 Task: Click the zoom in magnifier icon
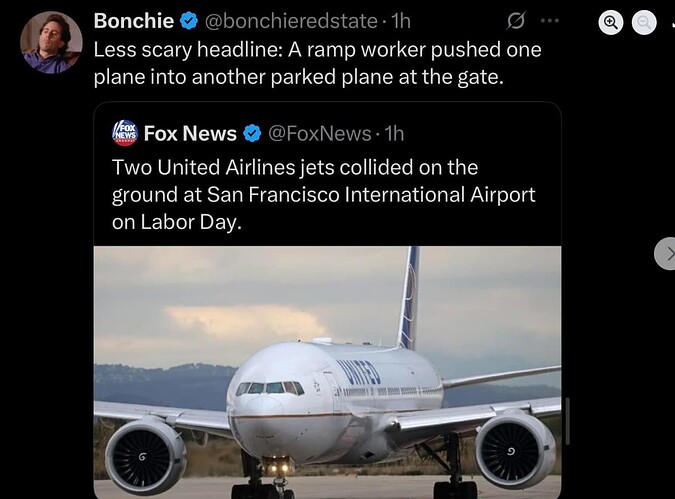point(612,20)
